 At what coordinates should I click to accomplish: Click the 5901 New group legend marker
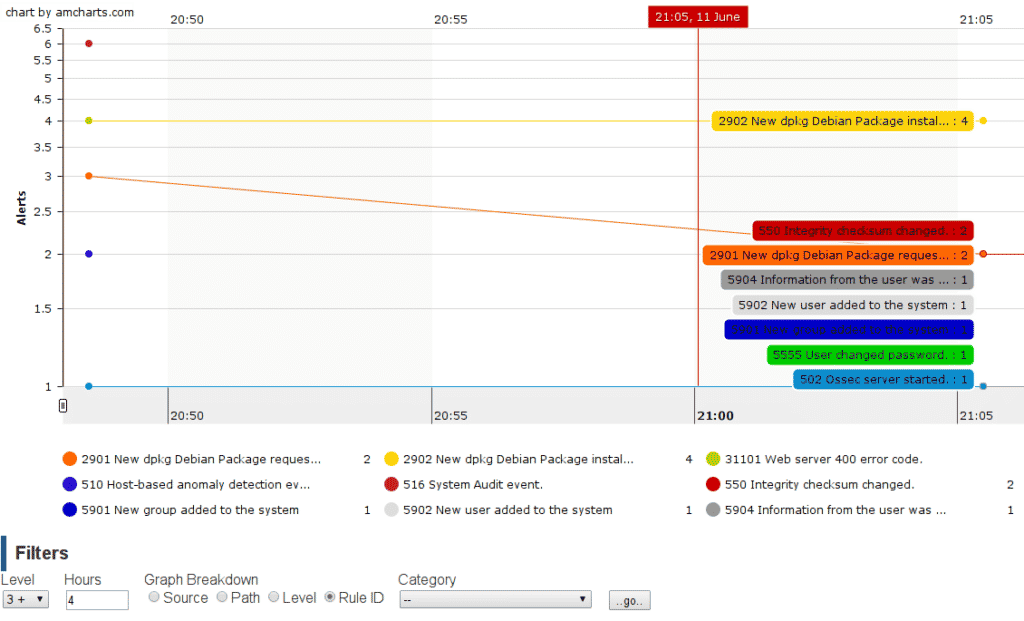pyautogui.click(x=69, y=510)
